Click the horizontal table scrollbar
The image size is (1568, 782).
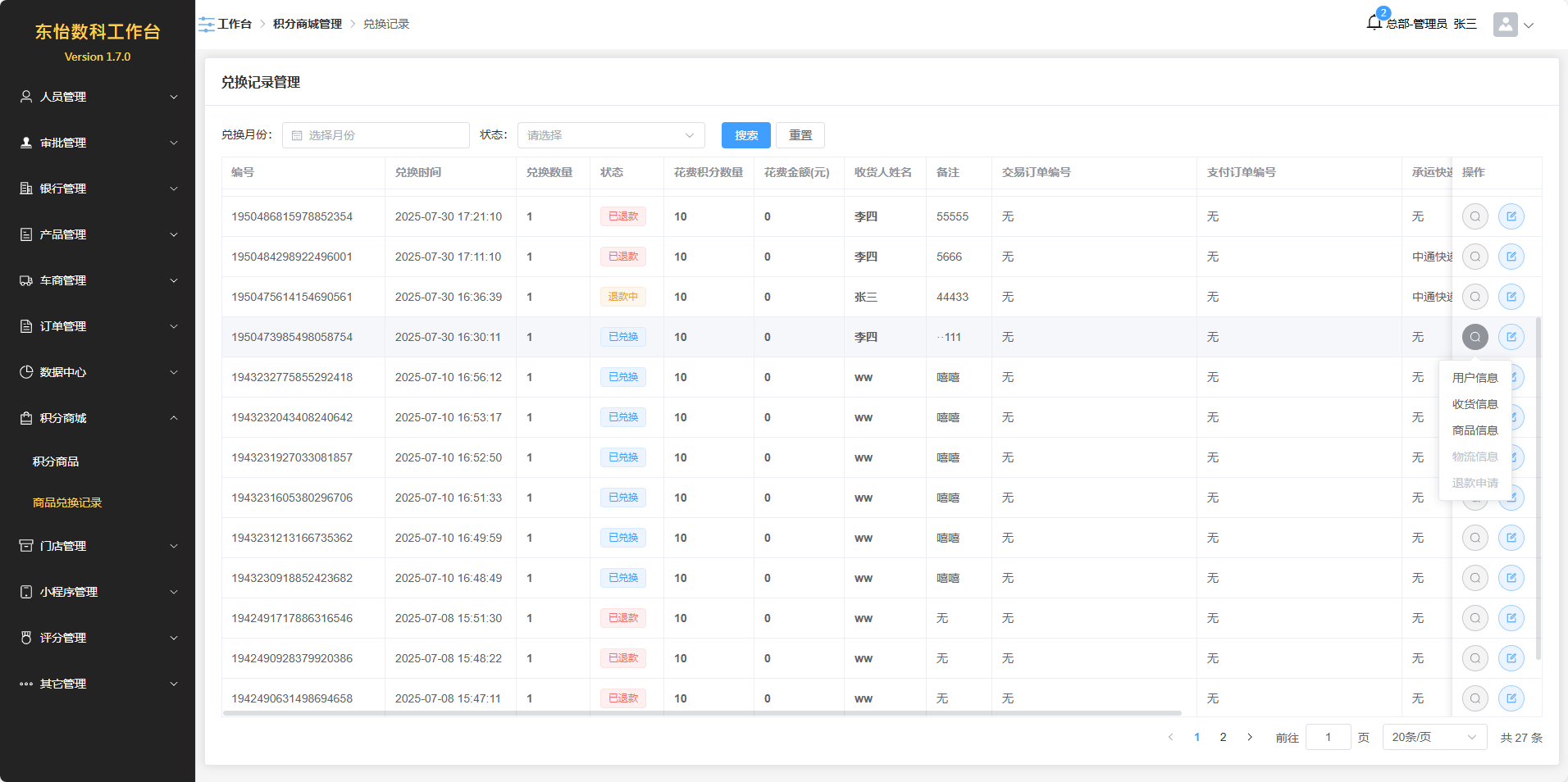[x=701, y=713]
